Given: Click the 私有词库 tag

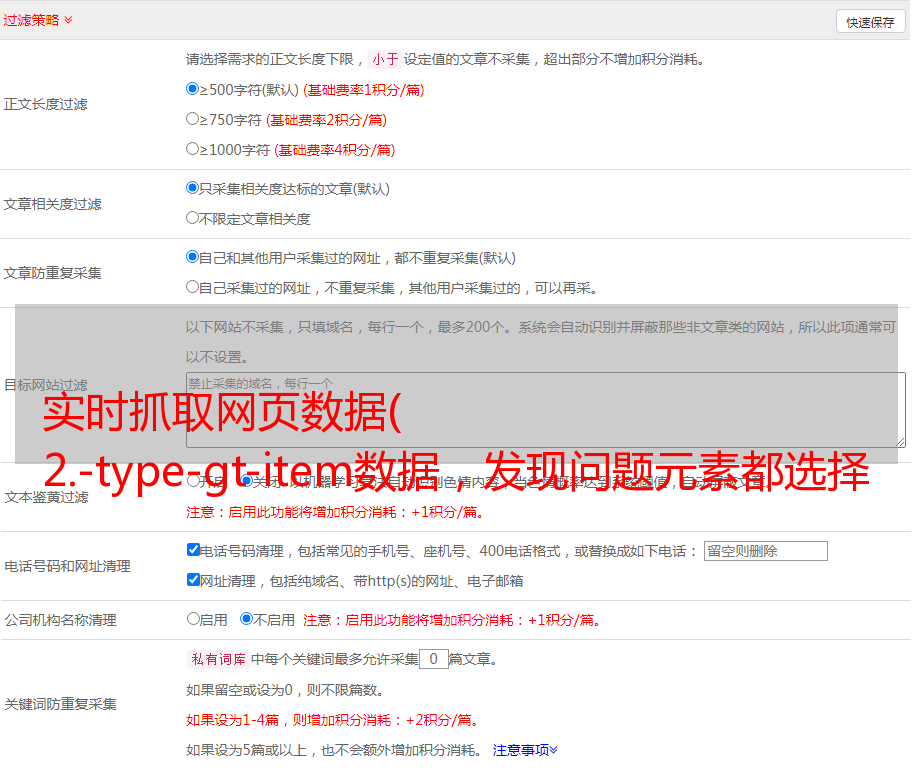Looking at the screenshot, I should click(219, 659).
